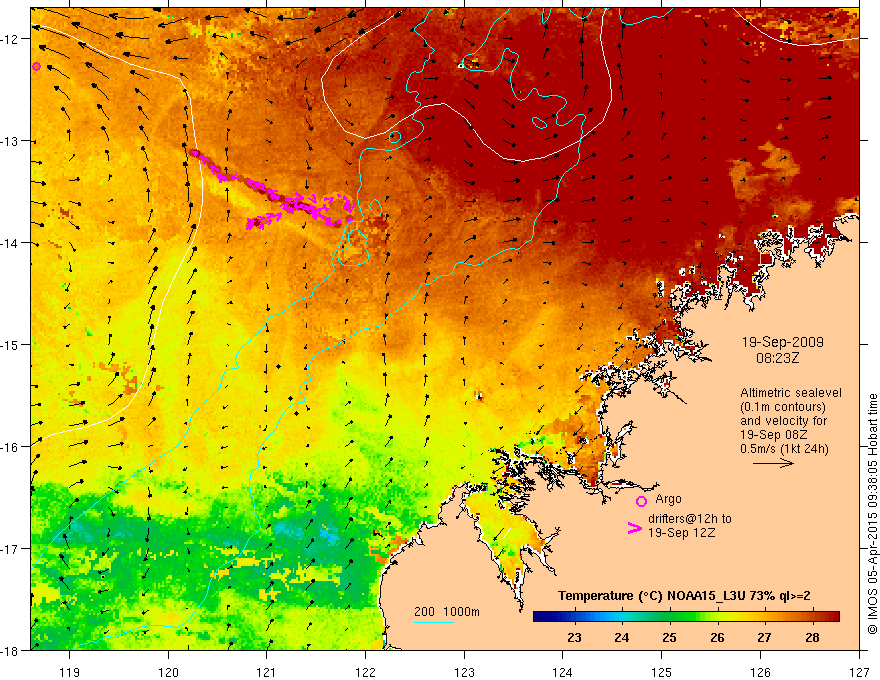
Task: Click latitude axis label -18
Action: (11, 650)
